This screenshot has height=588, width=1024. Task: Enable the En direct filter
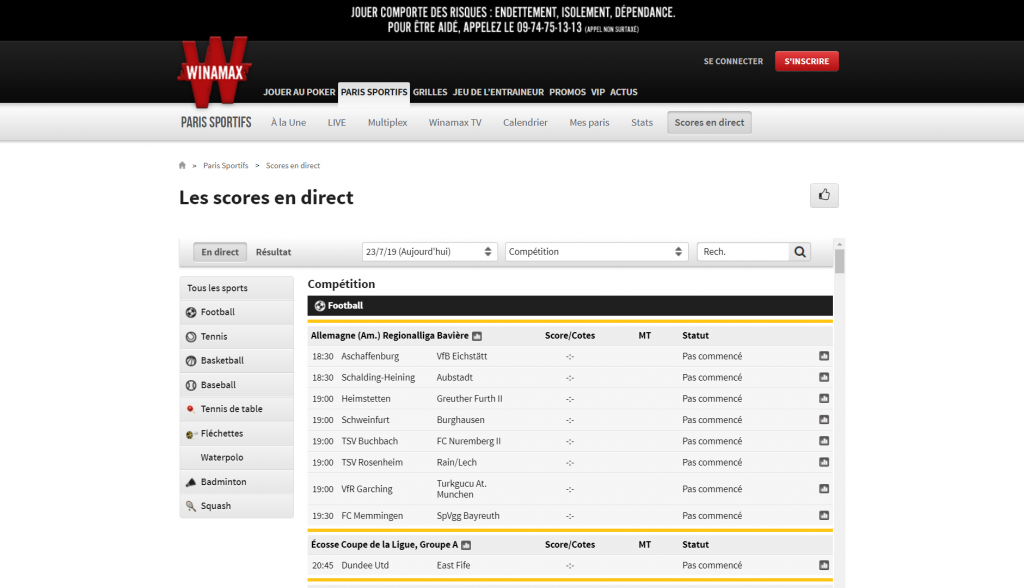tap(219, 251)
